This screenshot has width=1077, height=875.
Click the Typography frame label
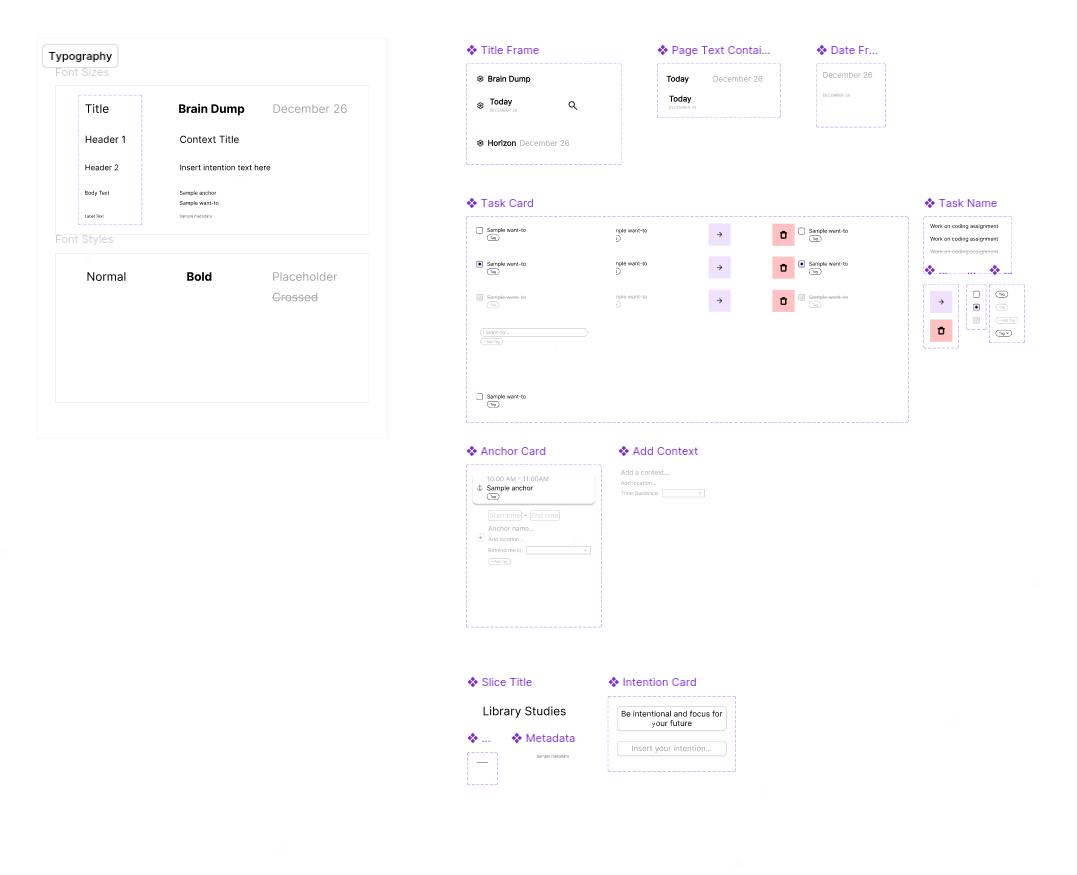click(x=80, y=56)
